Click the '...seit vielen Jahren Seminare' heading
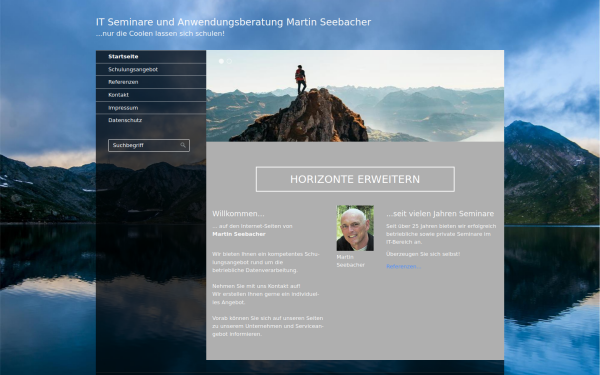This screenshot has width=600, height=375. (440, 214)
